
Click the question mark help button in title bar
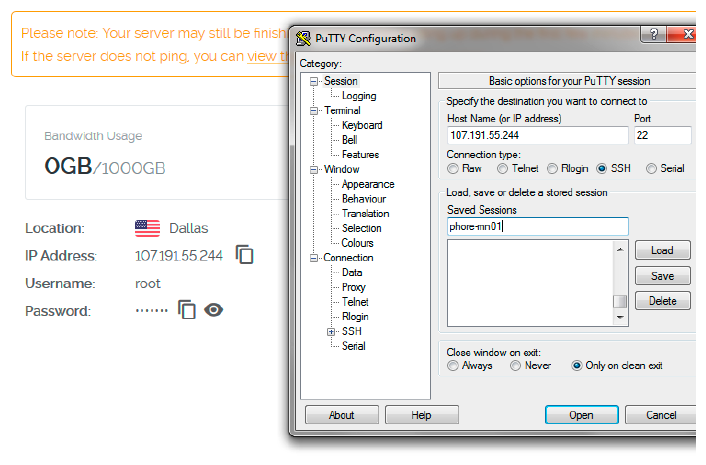653,34
